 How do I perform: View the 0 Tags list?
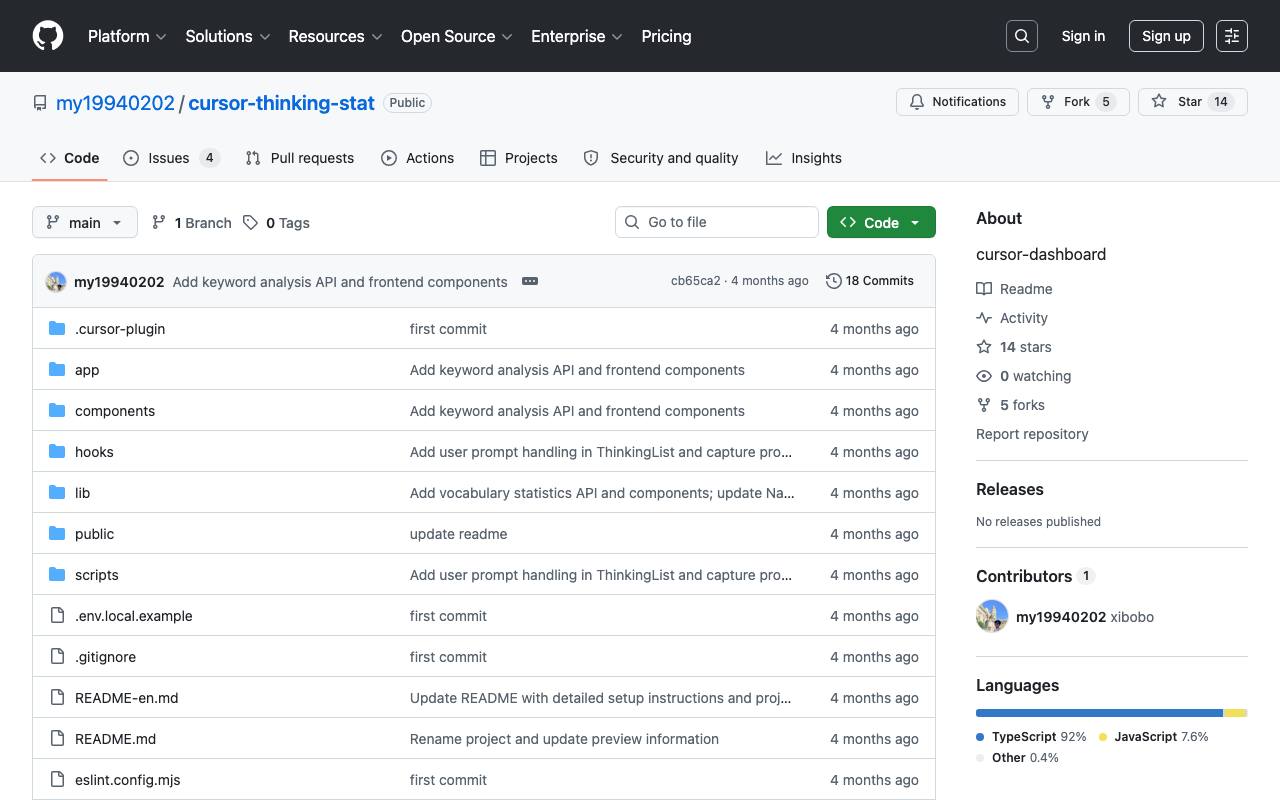tap(276, 222)
